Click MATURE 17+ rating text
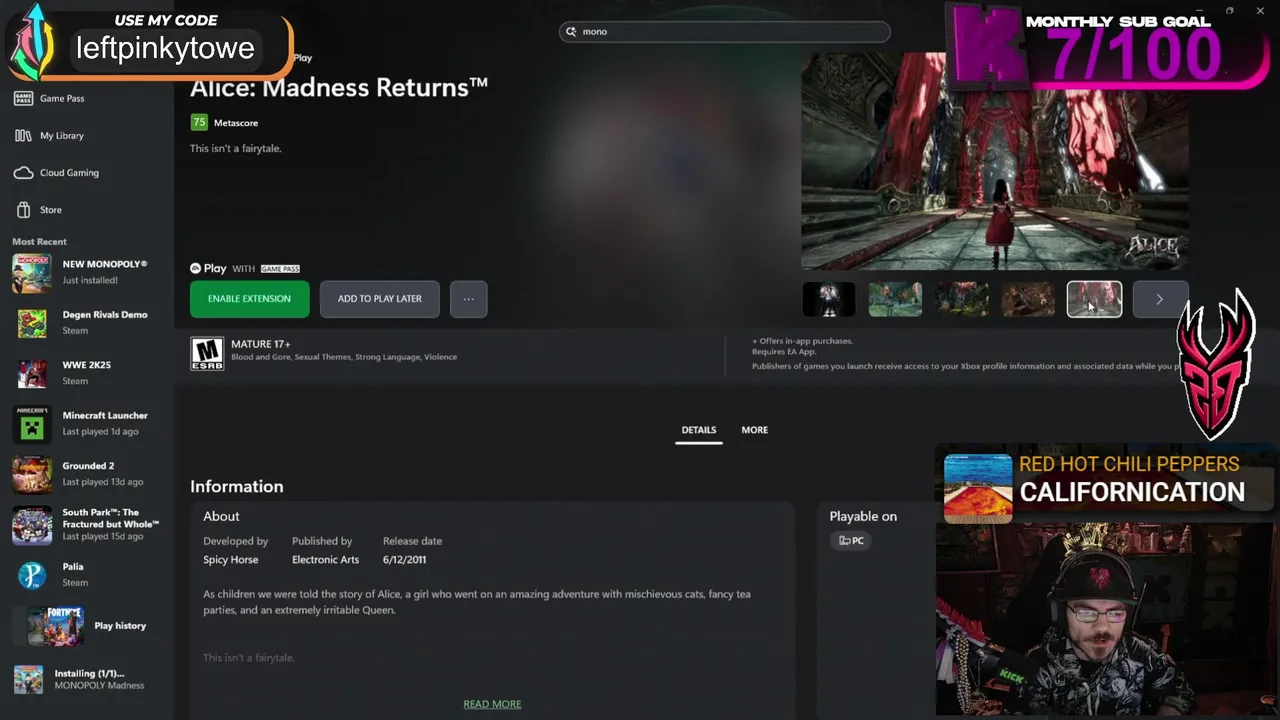The image size is (1280, 720). pyautogui.click(x=261, y=344)
